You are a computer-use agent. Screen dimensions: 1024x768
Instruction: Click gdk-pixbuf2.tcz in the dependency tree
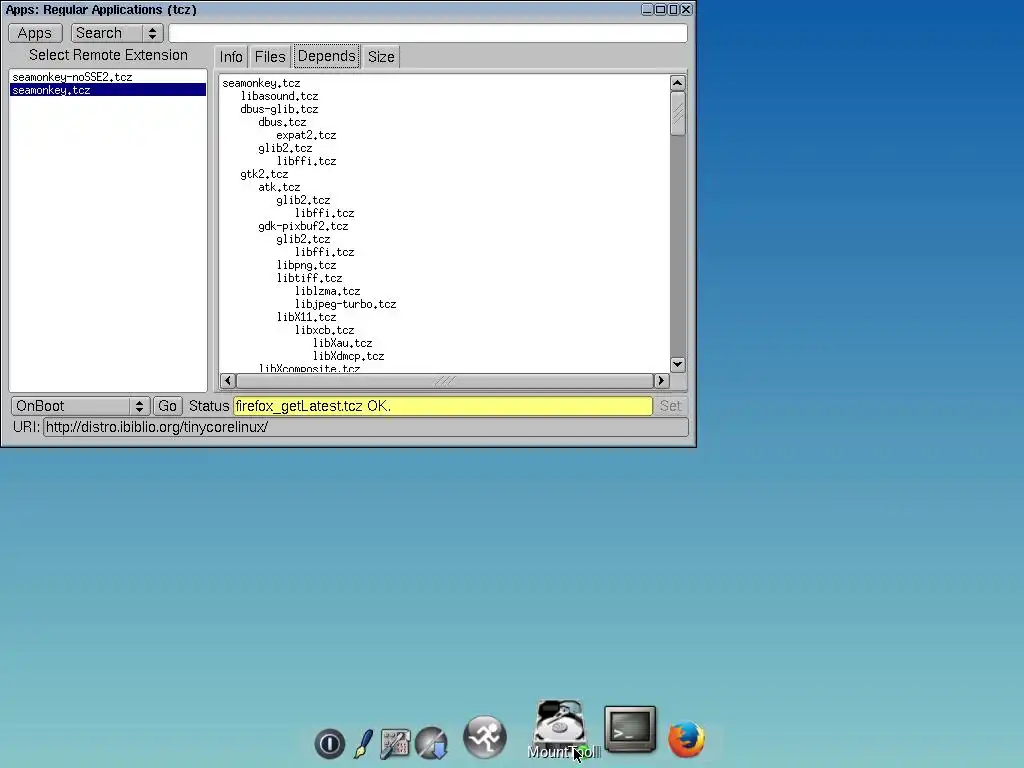tap(304, 226)
